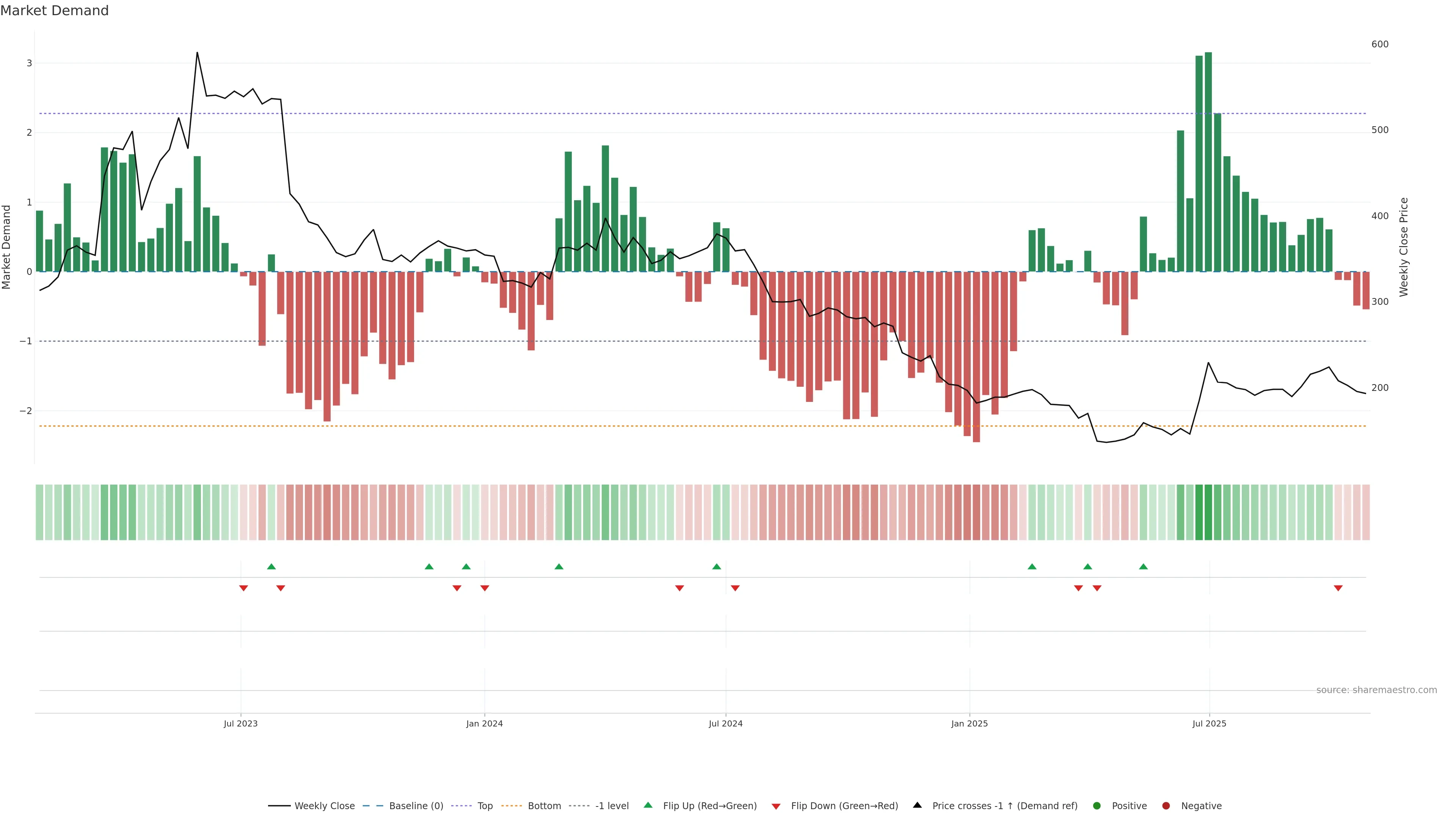Viewport: 1456px width, 819px height.
Task: Click the Weekly Close legend line
Action: coord(279,806)
